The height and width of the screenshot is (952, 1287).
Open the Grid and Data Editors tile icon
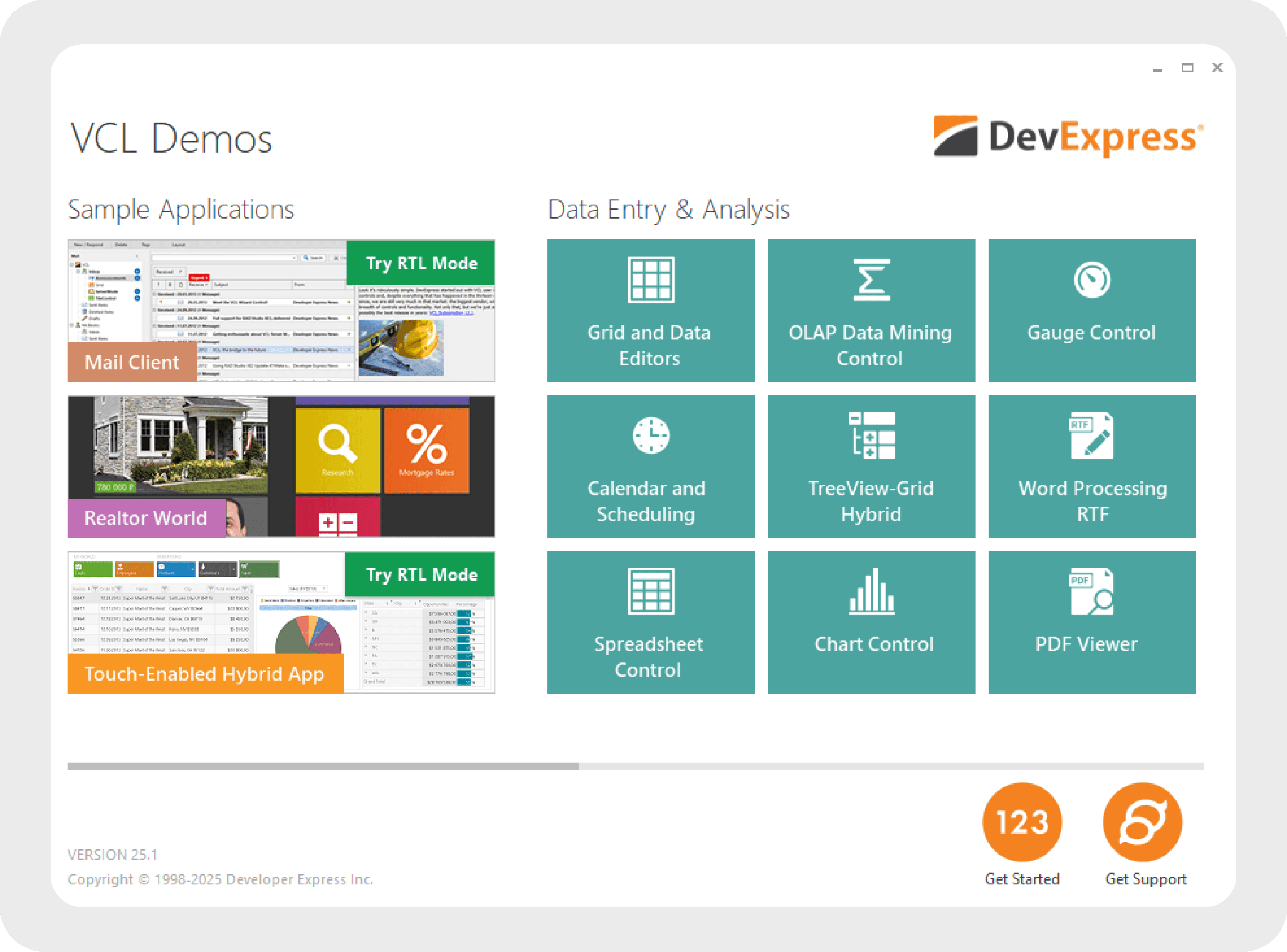point(650,280)
